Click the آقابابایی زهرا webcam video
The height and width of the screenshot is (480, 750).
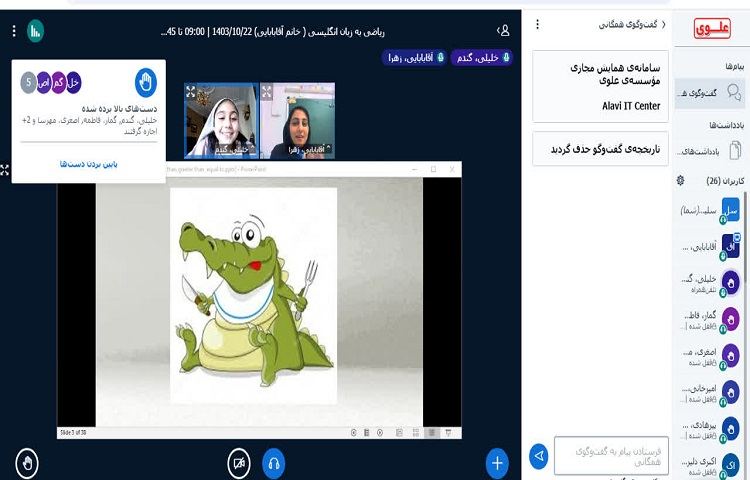pos(297,120)
